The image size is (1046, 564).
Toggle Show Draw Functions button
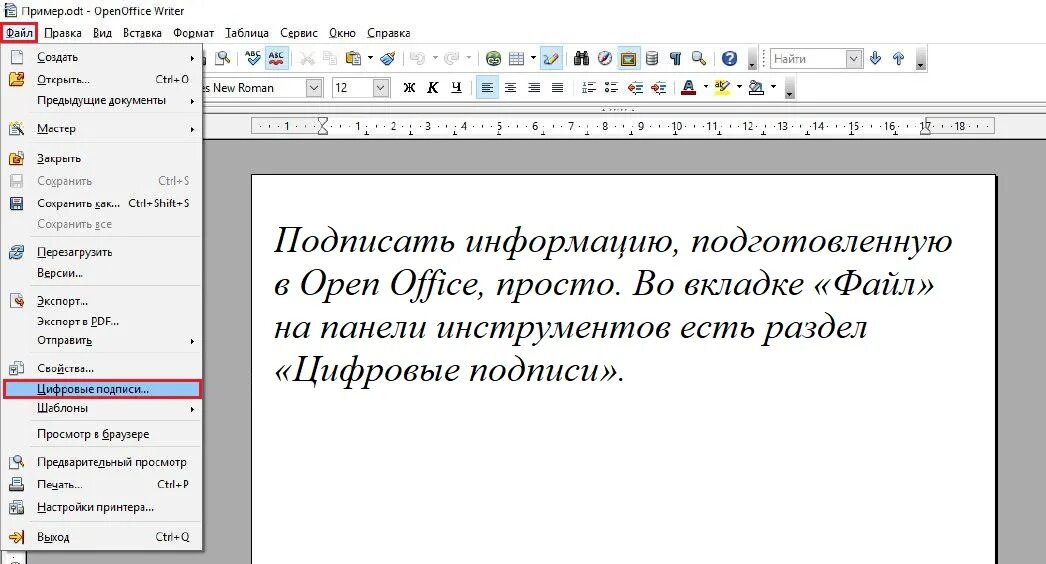[551, 59]
